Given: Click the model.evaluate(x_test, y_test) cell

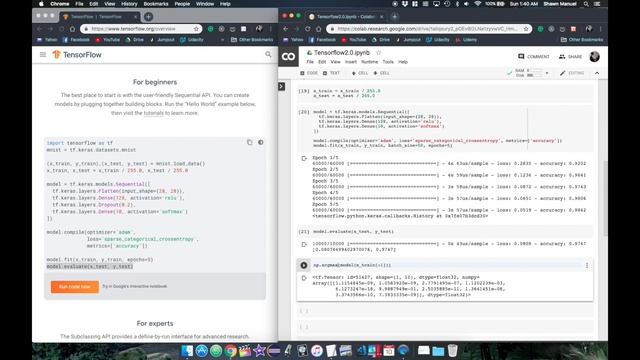Looking at the screenshot, I should coord(445,231).
